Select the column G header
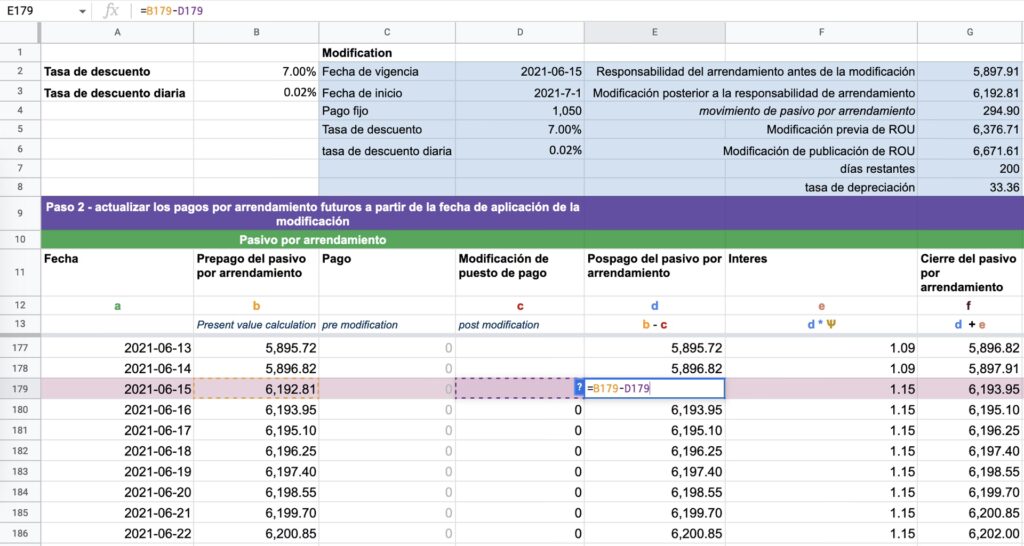Viewport: 1024px width, 546px height. click(970, 32)
